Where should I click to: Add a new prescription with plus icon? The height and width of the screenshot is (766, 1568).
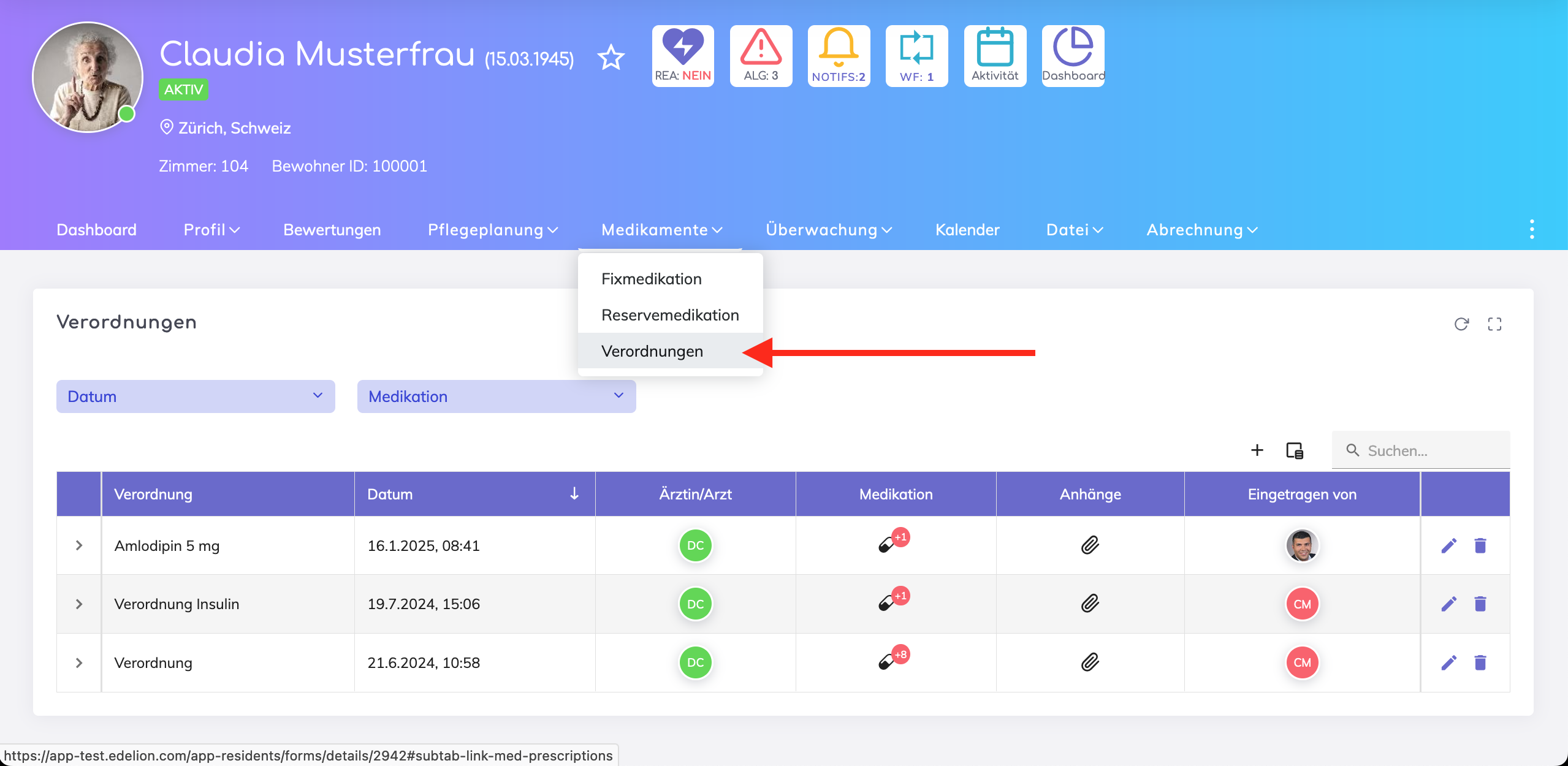[x=1257, y=450]
